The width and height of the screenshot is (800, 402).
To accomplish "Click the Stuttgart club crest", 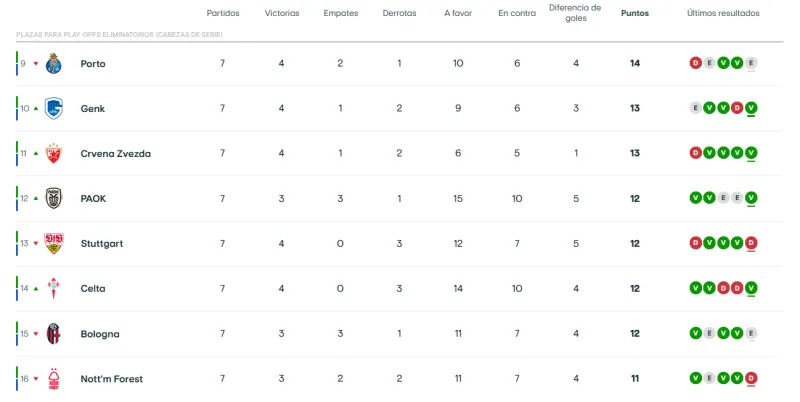I will click(54, 243).
